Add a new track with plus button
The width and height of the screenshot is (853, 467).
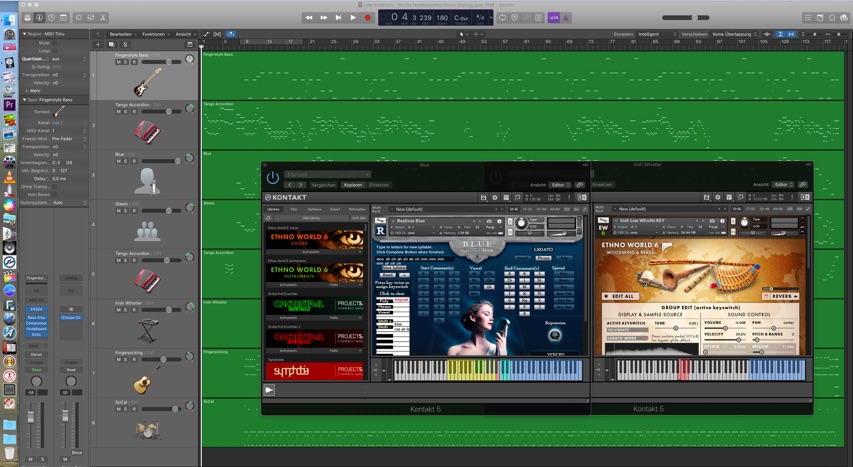98,45
